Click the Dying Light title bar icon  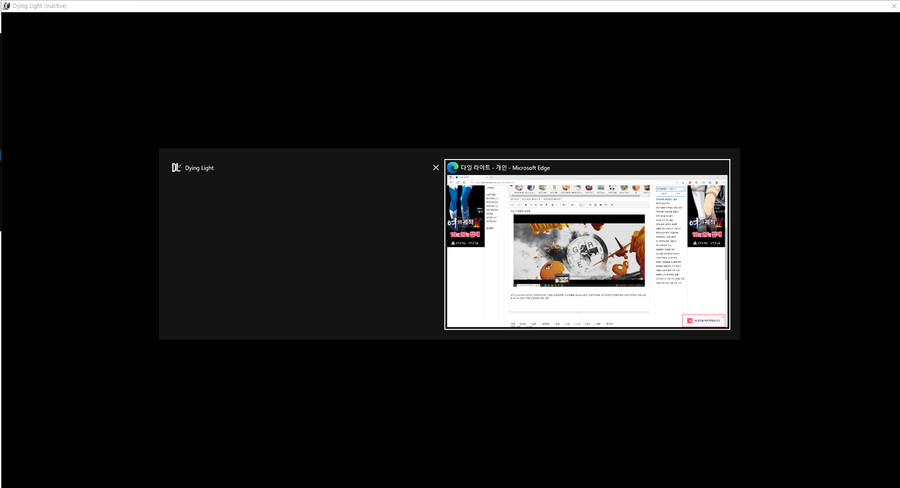pos(6,5)
